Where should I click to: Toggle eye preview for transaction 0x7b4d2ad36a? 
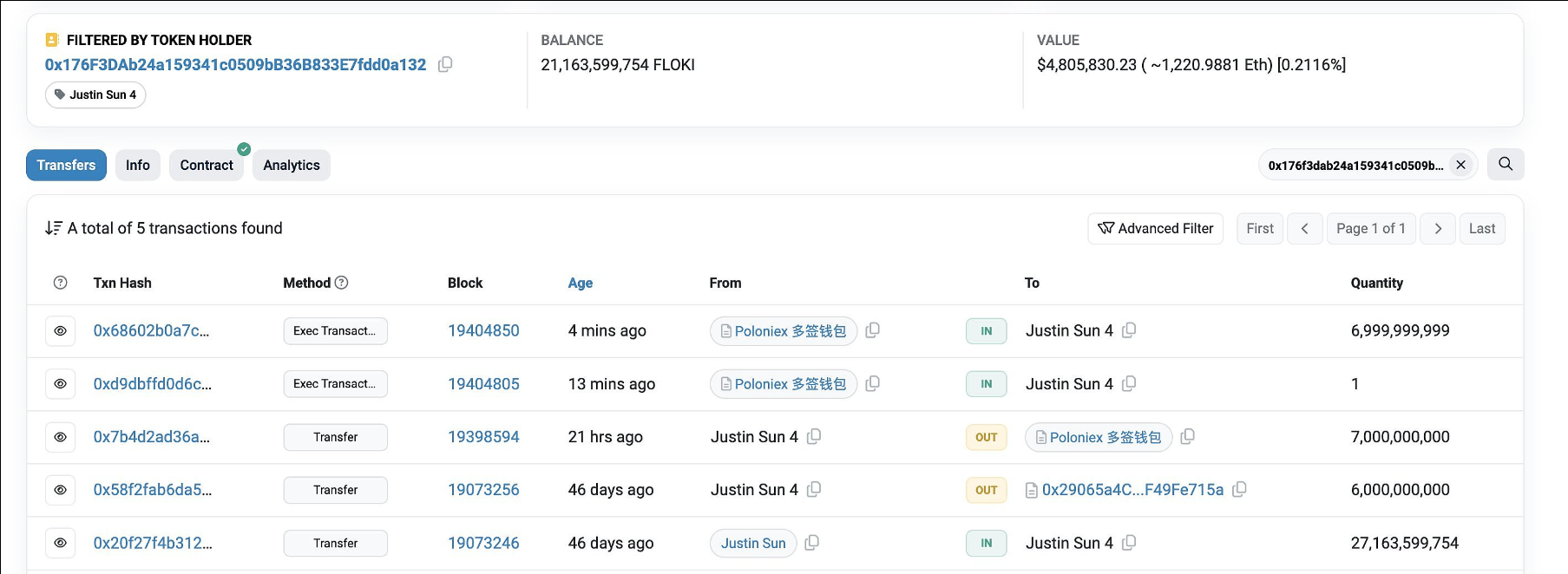[x=60, y=437]
